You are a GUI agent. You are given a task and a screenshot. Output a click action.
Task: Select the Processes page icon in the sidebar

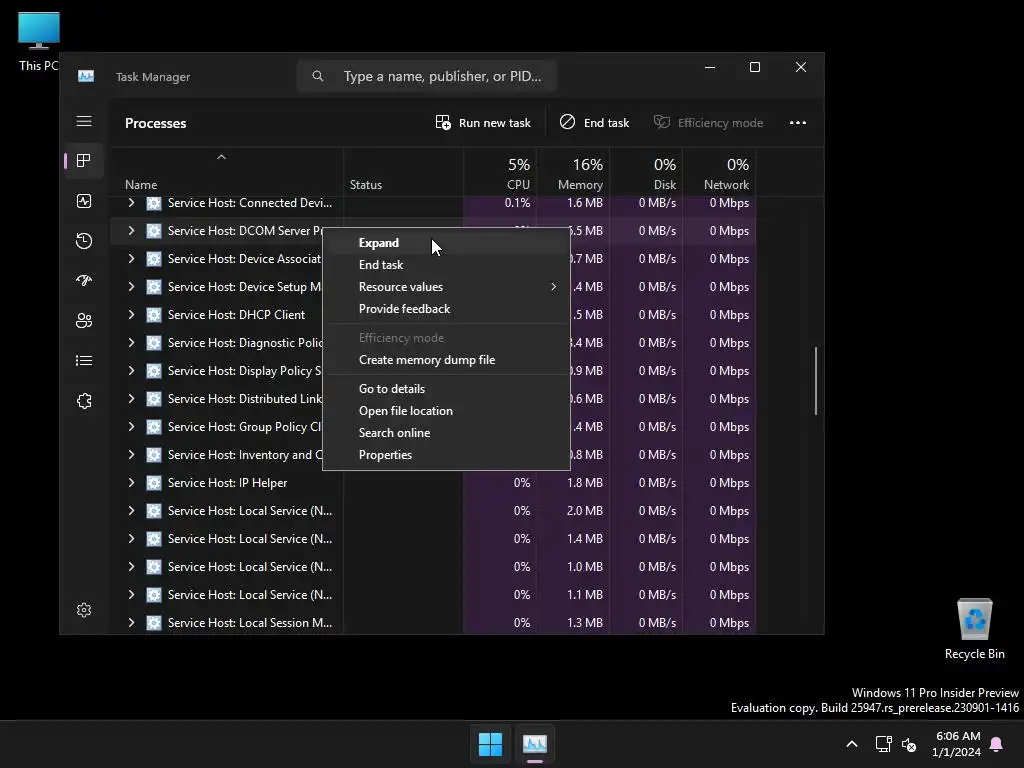coord(84,161)
